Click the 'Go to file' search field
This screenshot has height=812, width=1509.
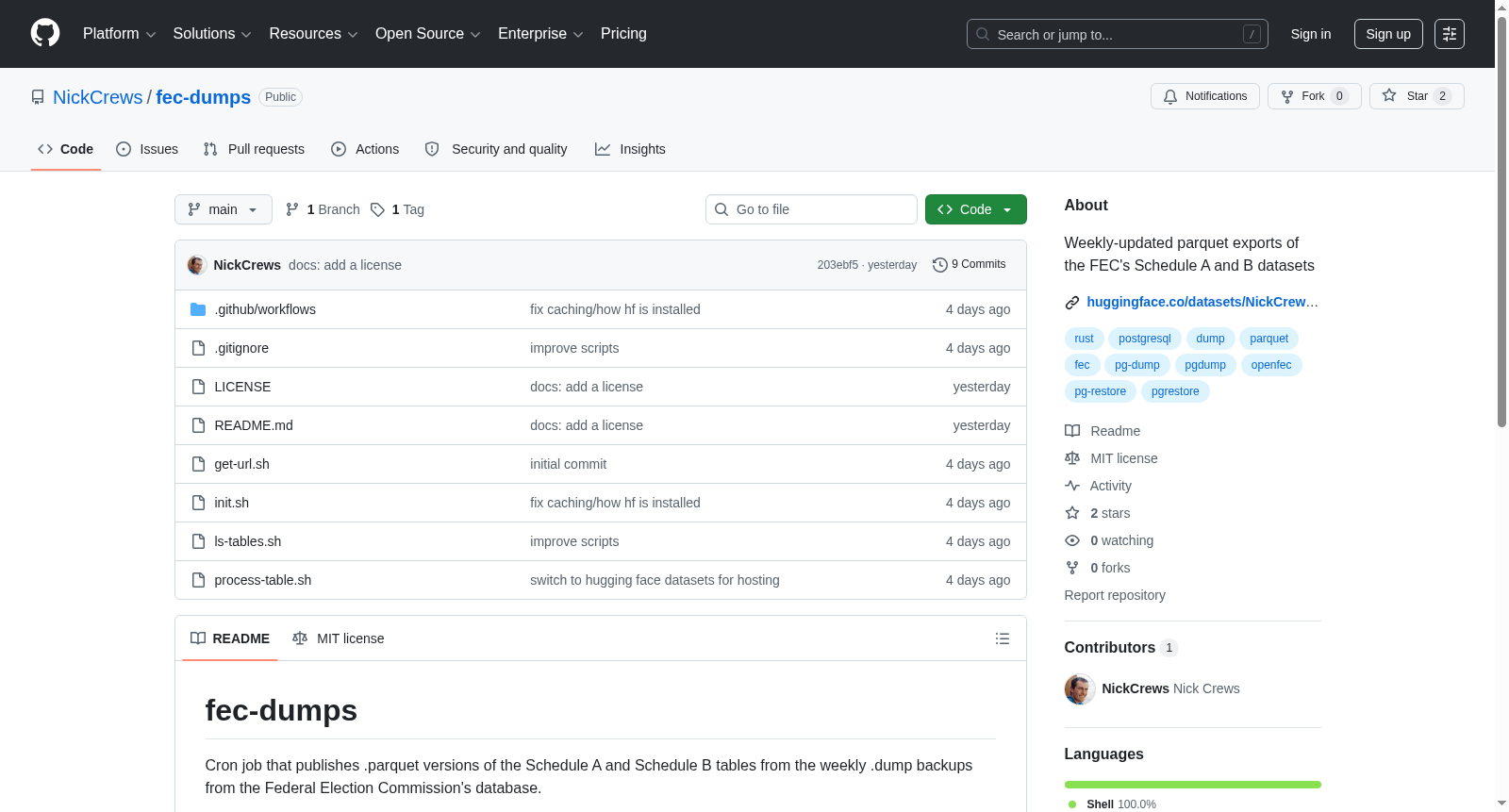point(811,209)
